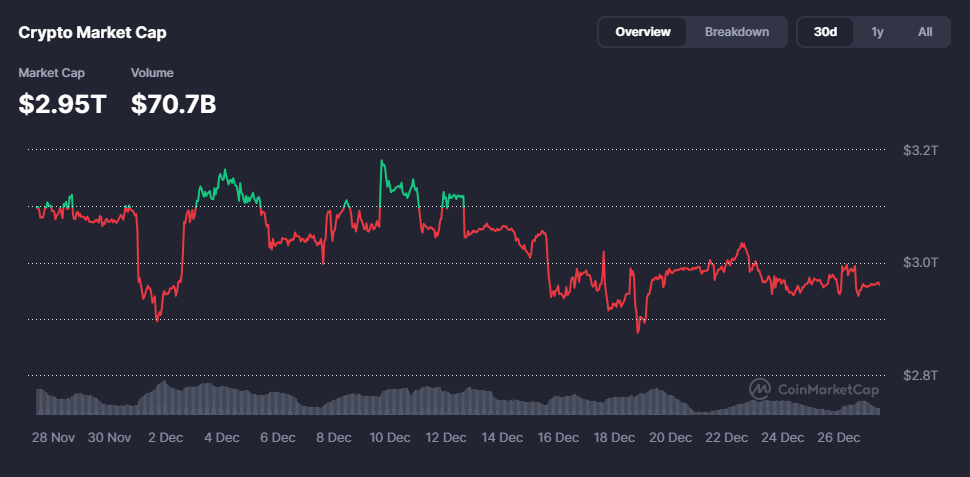Select the 30d time range
The height and width of the screenshot is (477, 970).
tap(825, 32)
